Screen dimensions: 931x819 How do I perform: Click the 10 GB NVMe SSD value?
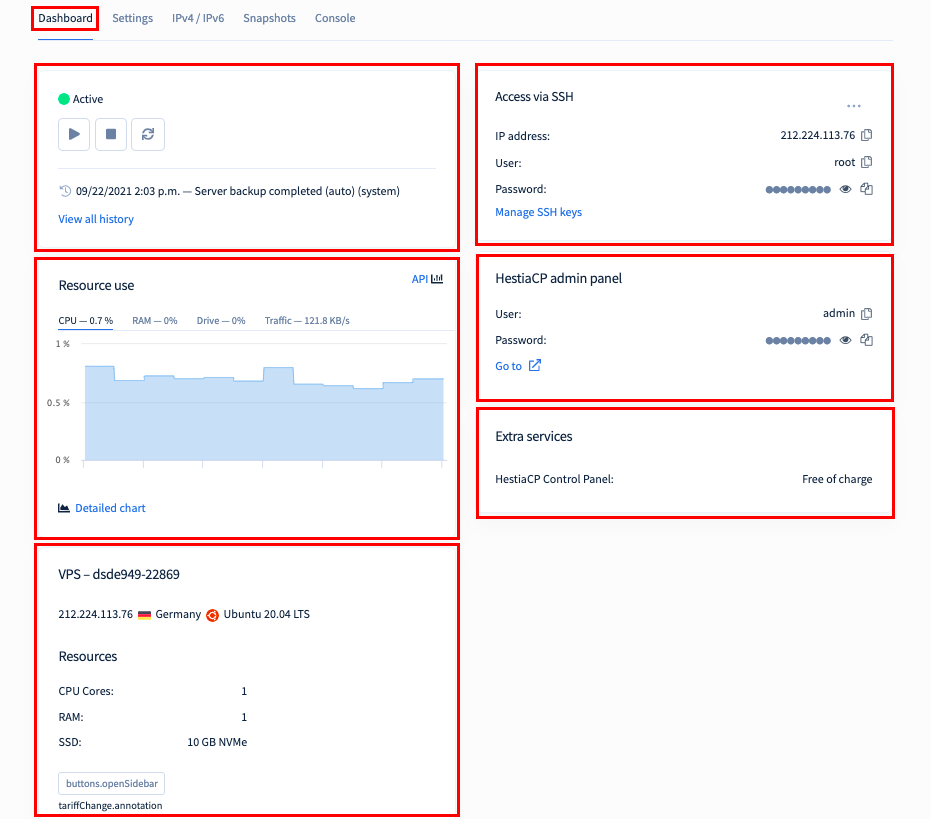click(x=217, y=742)
